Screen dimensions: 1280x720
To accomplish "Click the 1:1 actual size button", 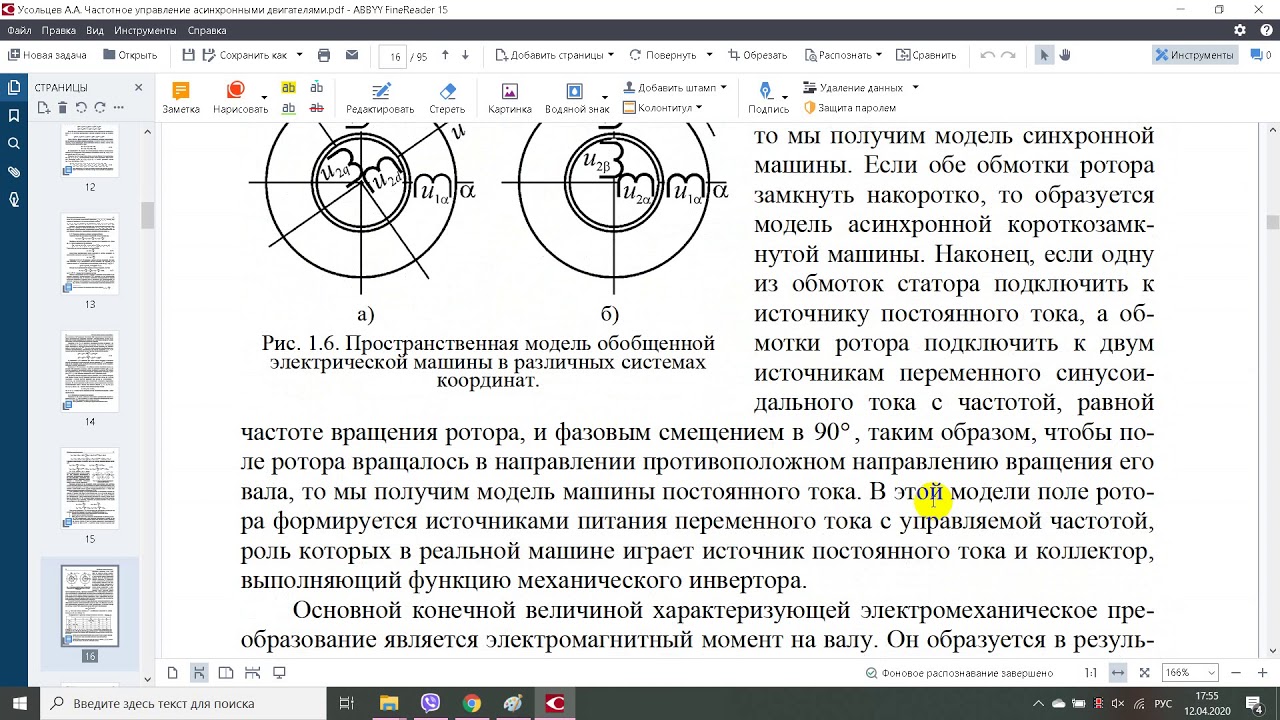I will point(1091,673).
